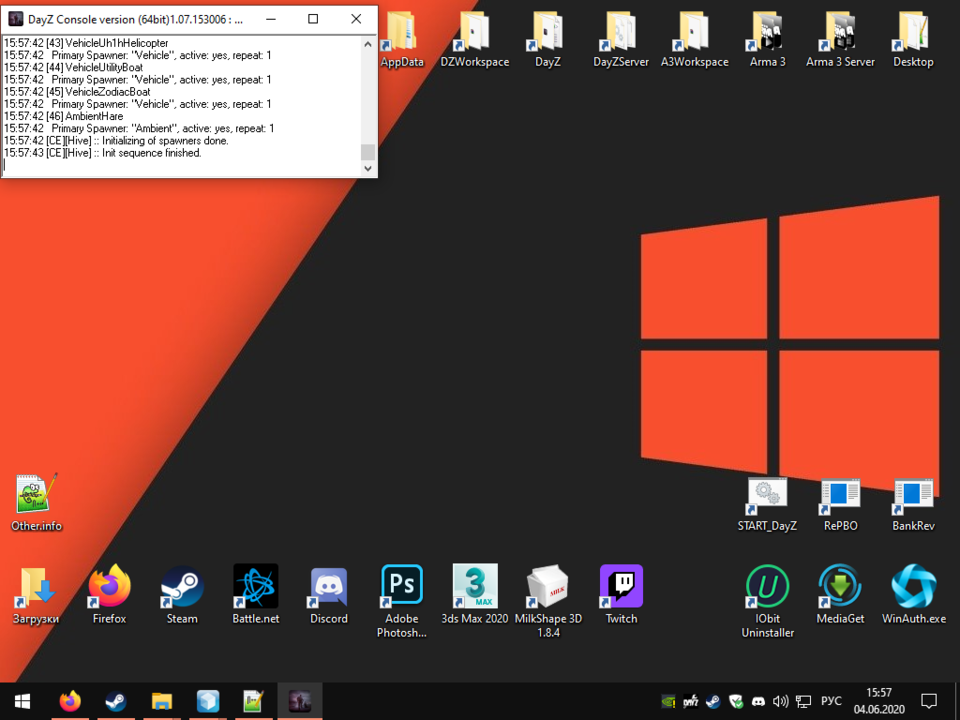
Task: Switch the РУС keyboard language indicator
Action: (x=831, y=702)
